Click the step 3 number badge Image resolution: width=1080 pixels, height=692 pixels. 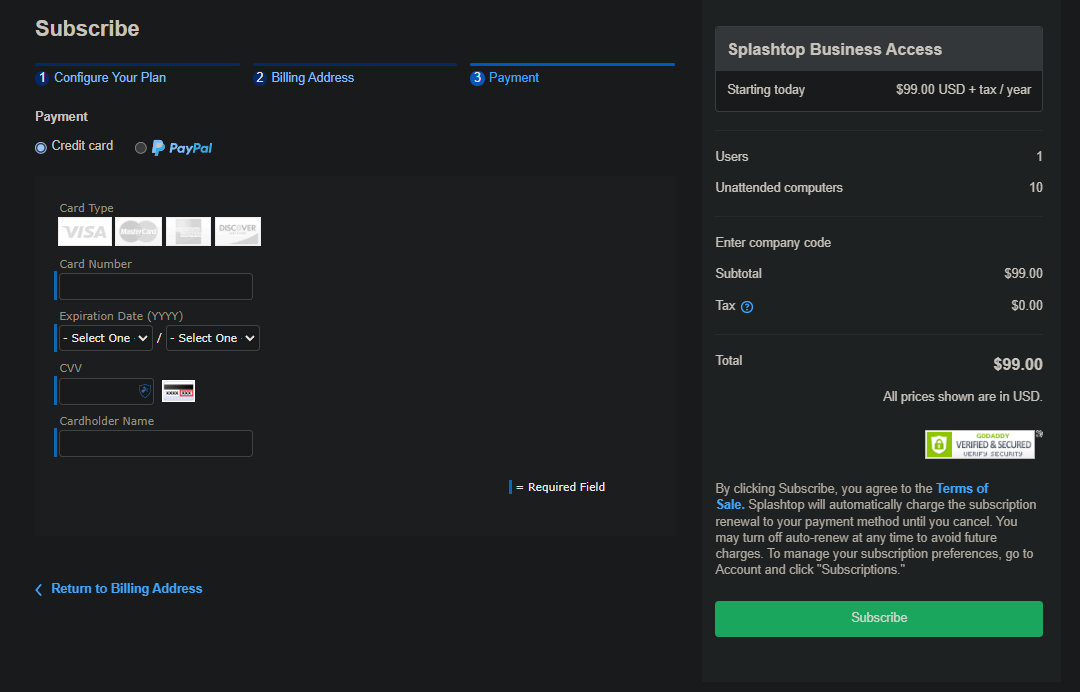click(477, 78)
